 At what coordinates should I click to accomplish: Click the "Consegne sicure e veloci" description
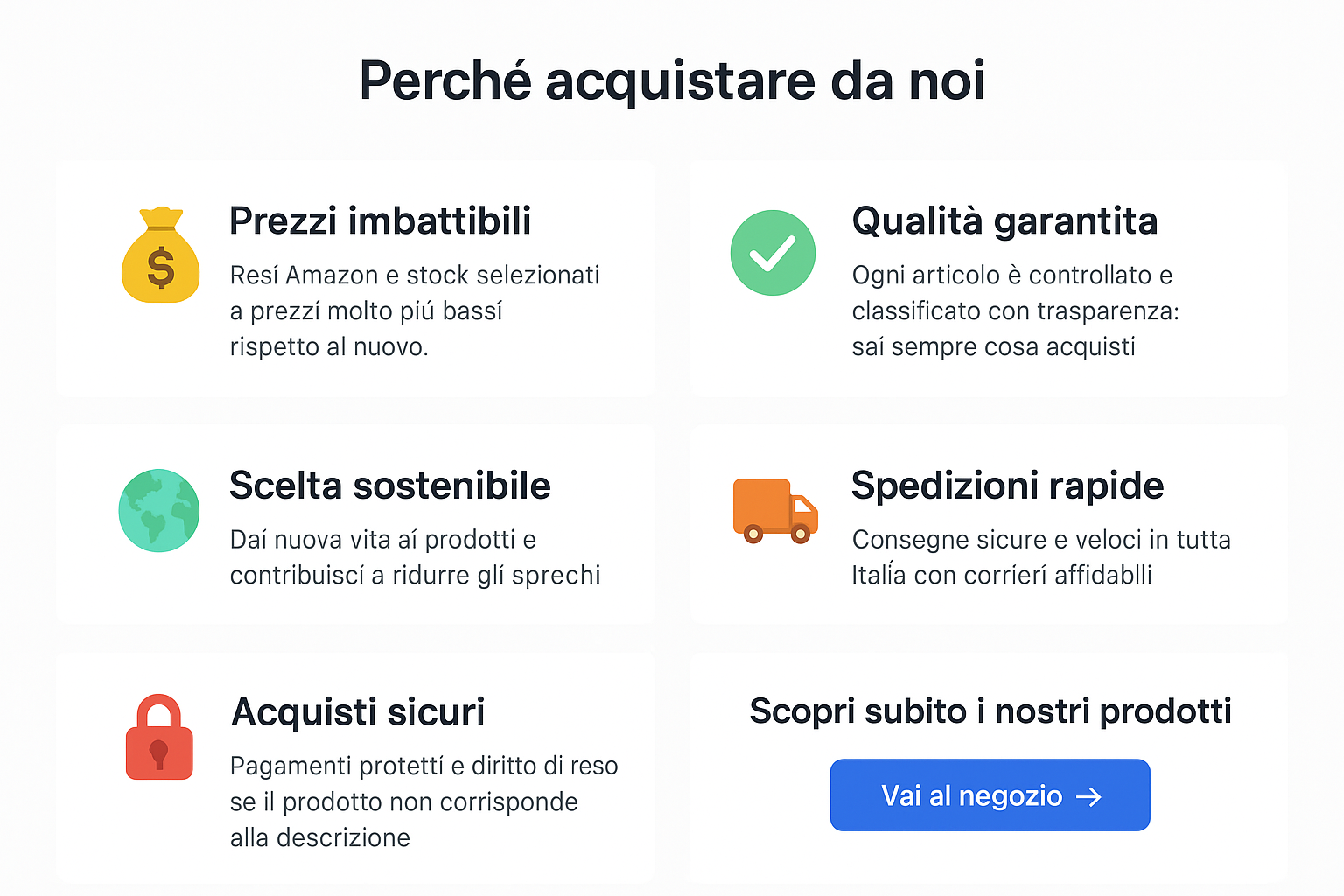pyautogui.click(x=1040, y=557)
